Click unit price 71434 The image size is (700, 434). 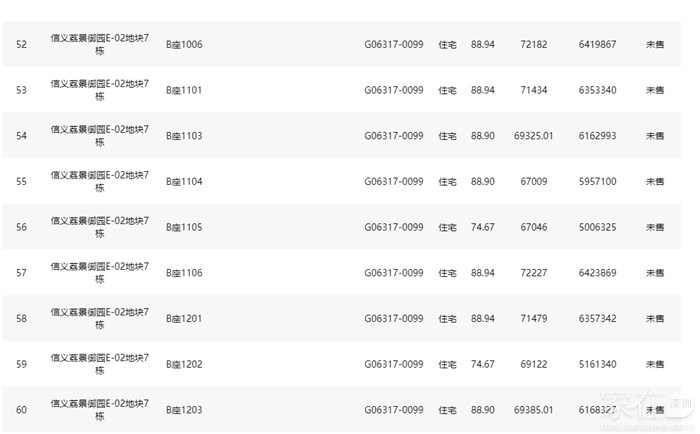coord(533,90)
